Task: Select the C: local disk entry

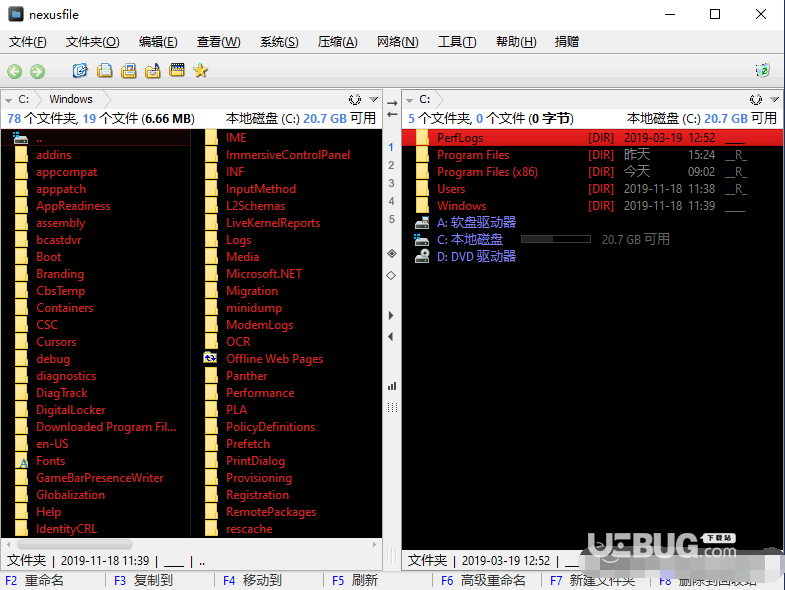Action: click(470, 239)
